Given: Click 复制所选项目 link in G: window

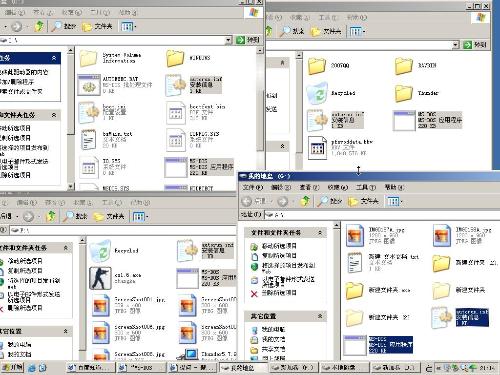Looking at the screenshot, I should [x=279, y=256].
